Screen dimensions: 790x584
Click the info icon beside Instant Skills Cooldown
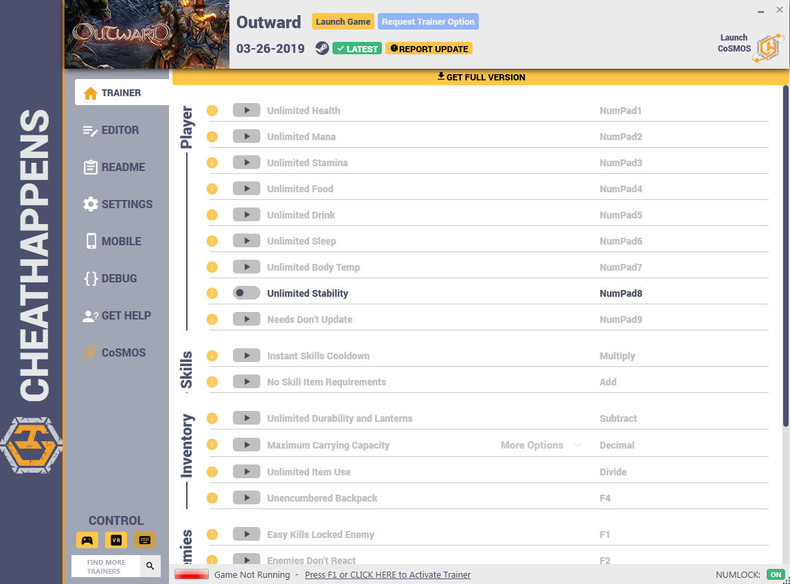tap(212, 356)
